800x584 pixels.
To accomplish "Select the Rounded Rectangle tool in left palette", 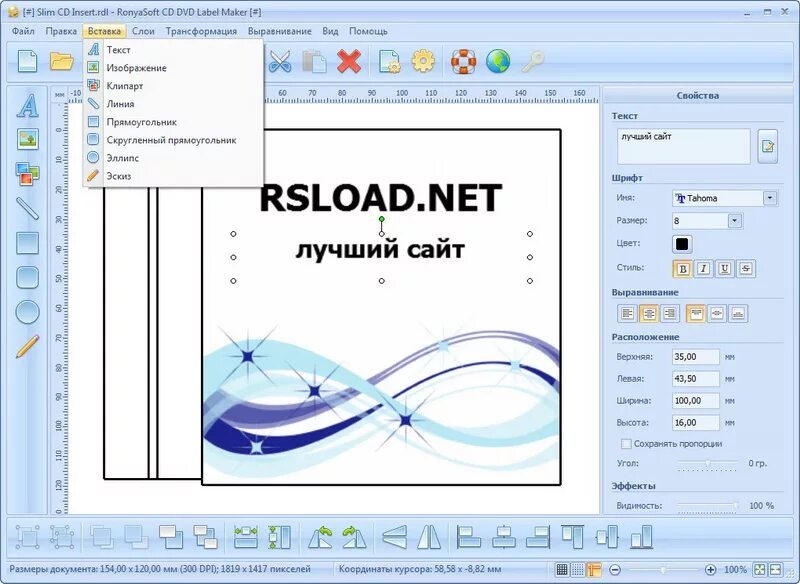I will pos(28,277).
